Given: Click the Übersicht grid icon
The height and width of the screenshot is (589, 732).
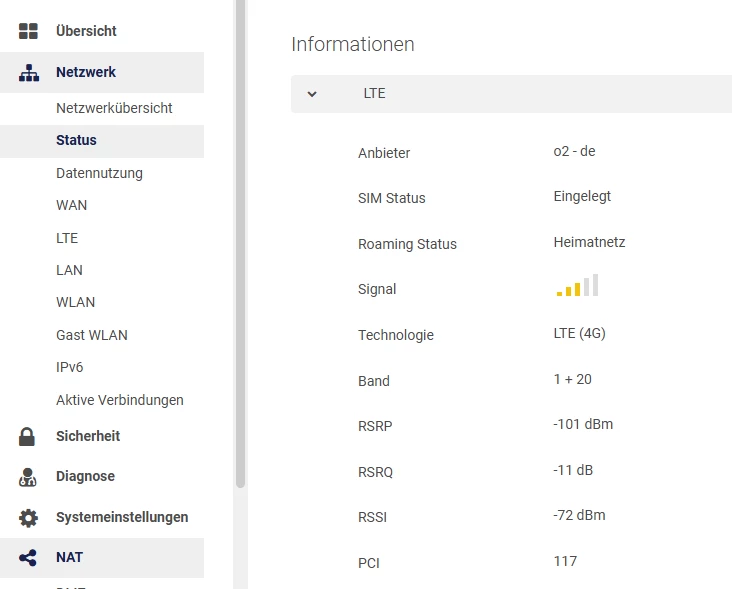Looking at the screenshot, I should [28, 31].
